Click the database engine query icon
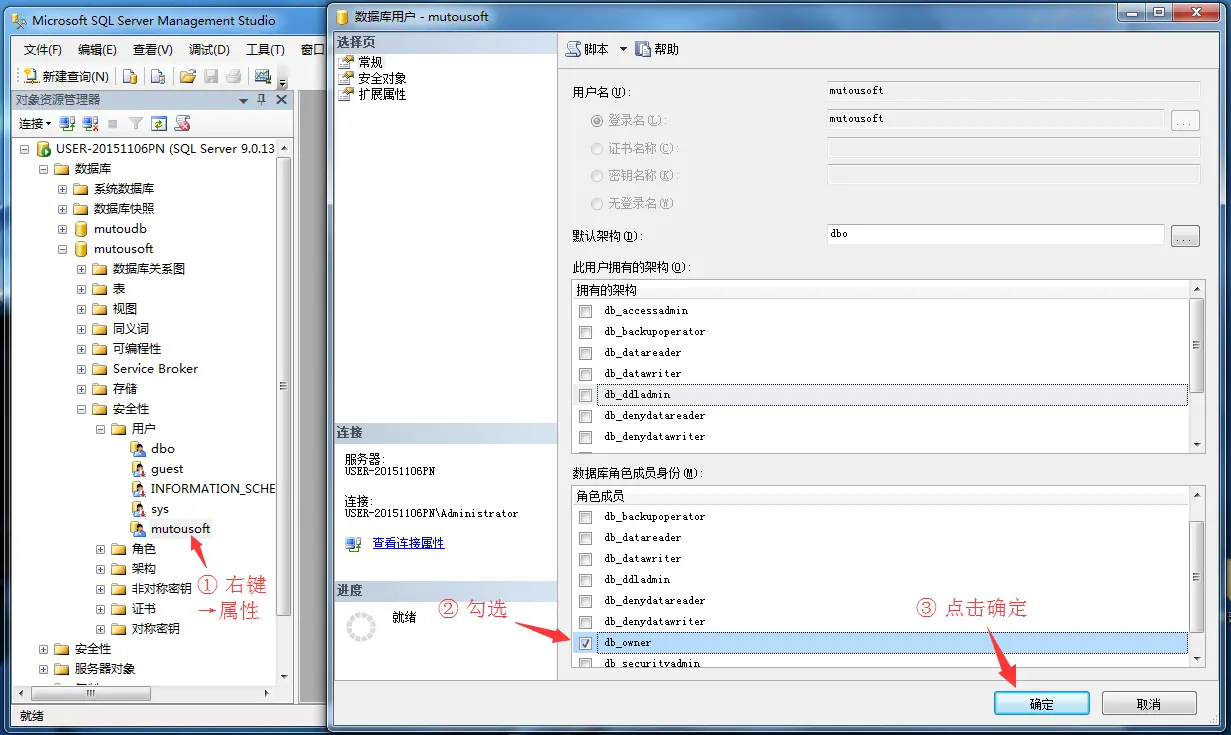This screenshot has width=1231, height=735. [x=130, y=76]
